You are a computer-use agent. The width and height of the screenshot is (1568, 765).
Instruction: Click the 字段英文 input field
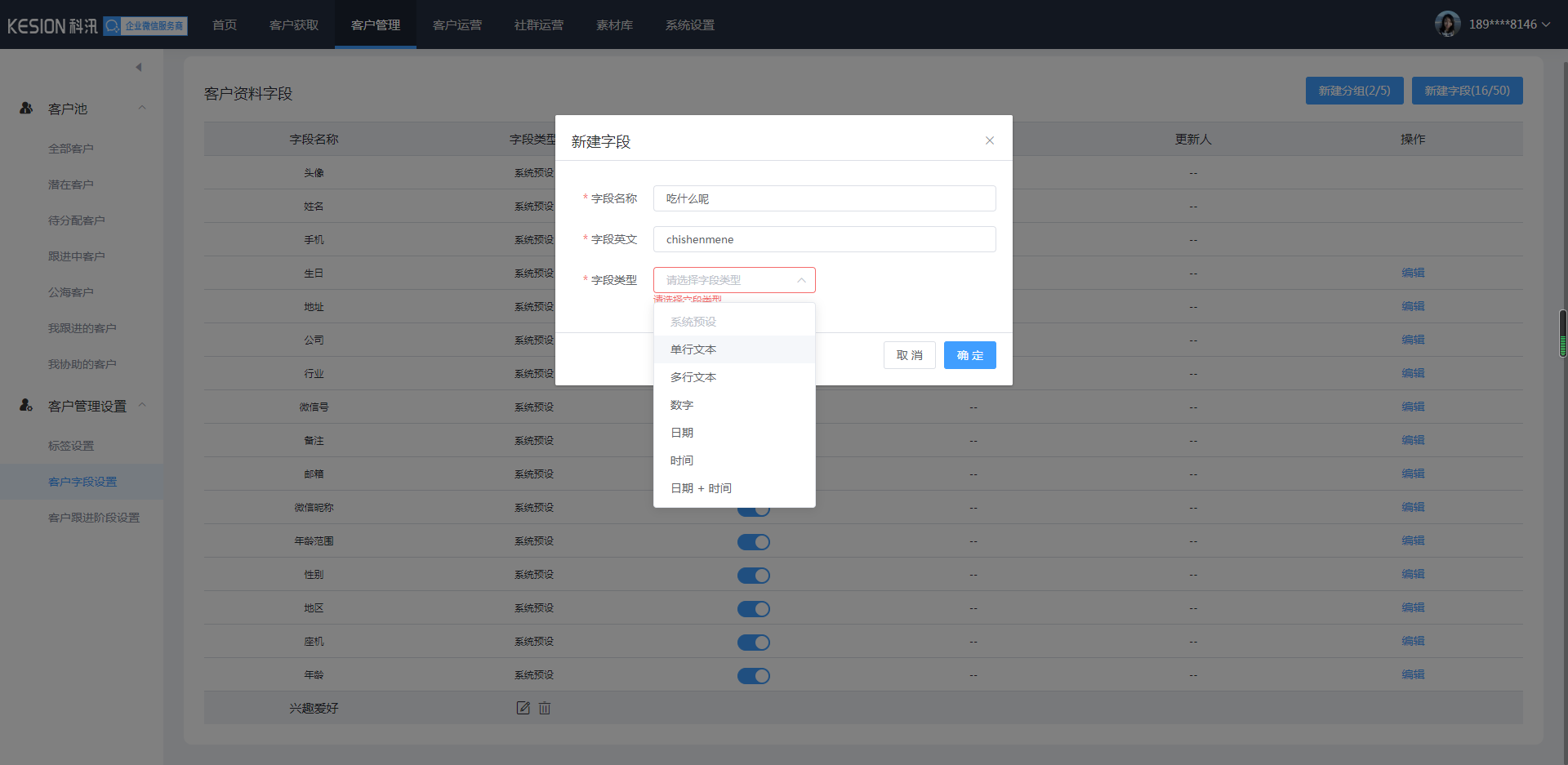tap(824, 239)
